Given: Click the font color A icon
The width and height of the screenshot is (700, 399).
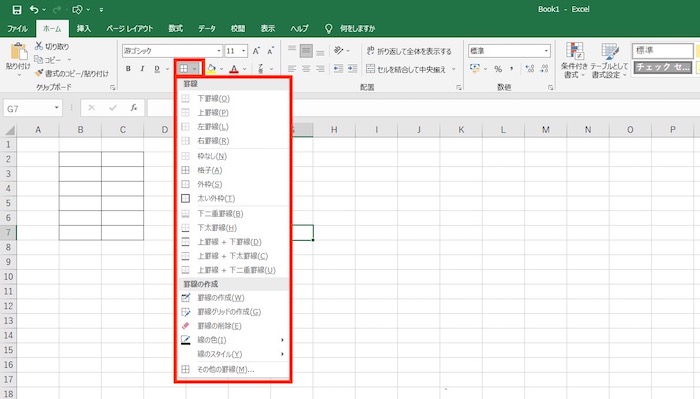Looking at the screenshot, I should point(234,69).
